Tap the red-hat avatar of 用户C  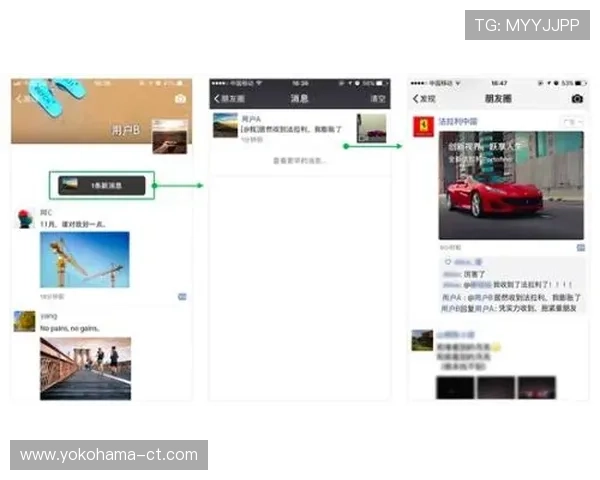point(24,218)
